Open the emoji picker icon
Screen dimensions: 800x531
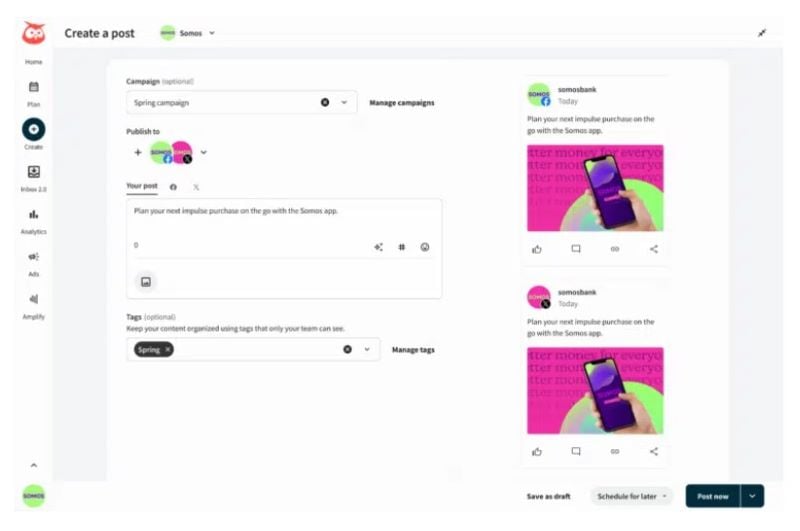[x=424, y=247]
